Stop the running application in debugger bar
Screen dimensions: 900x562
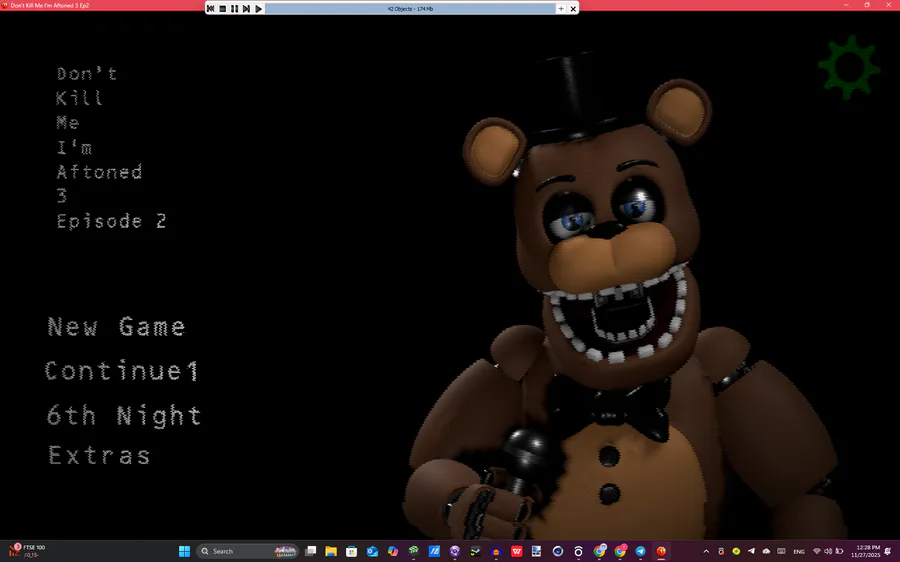223,9
